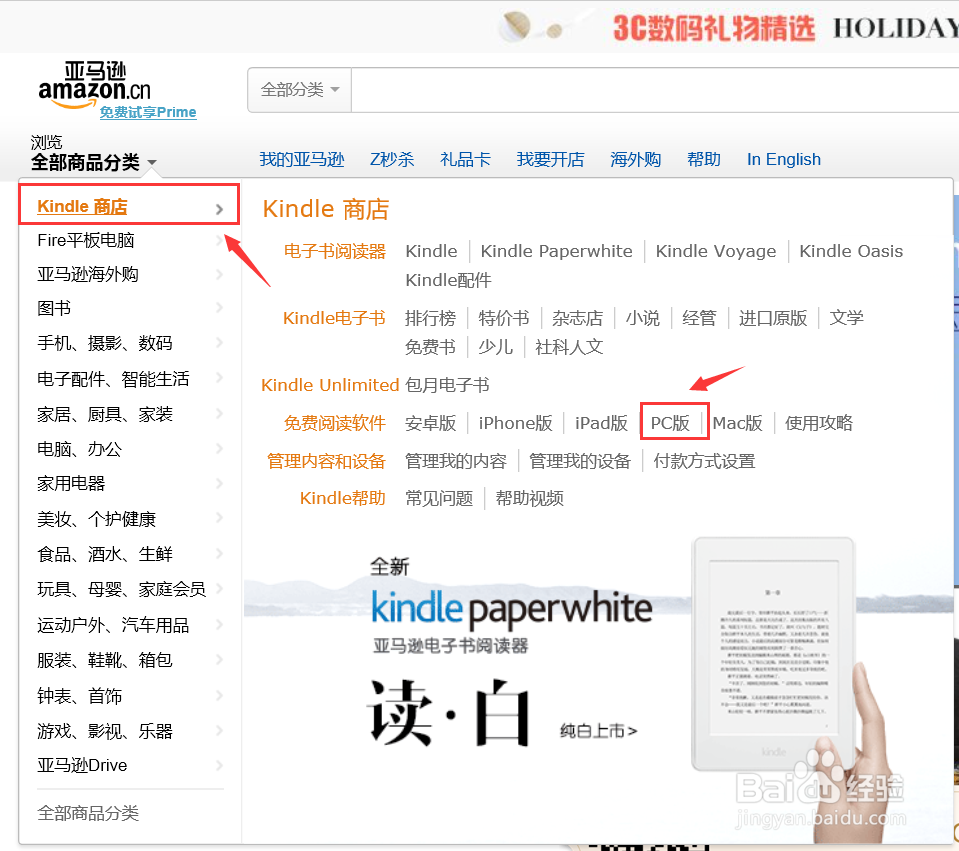Choose the 手机、摄影、数码 category
Image resolution: width=959 pixels, height=851 pixels.
tap(105, 343)
